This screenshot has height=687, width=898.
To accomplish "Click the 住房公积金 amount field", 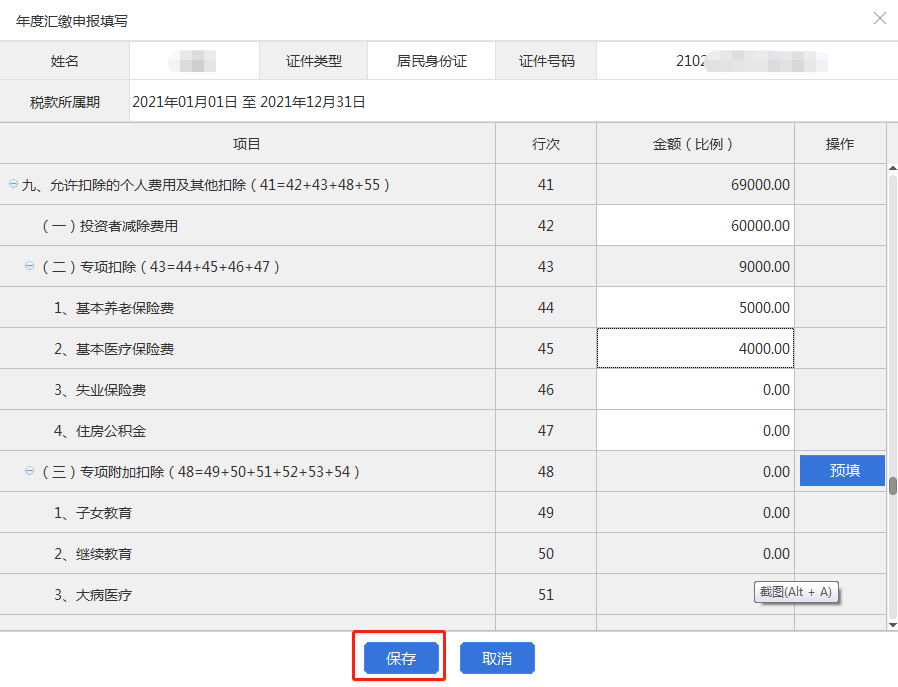I will pyautogui.click(x=695, y=431).
